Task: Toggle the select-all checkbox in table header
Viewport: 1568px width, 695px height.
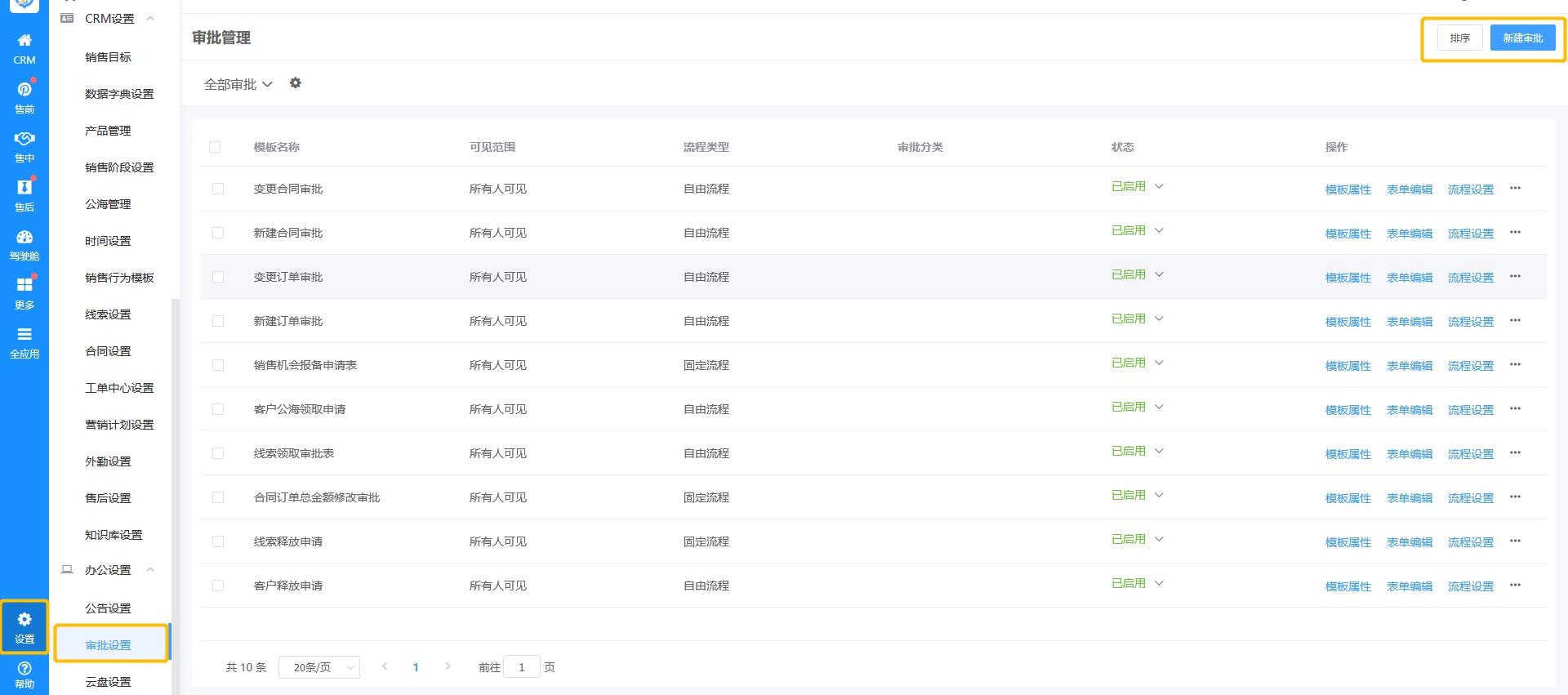Action: point(215,147)
